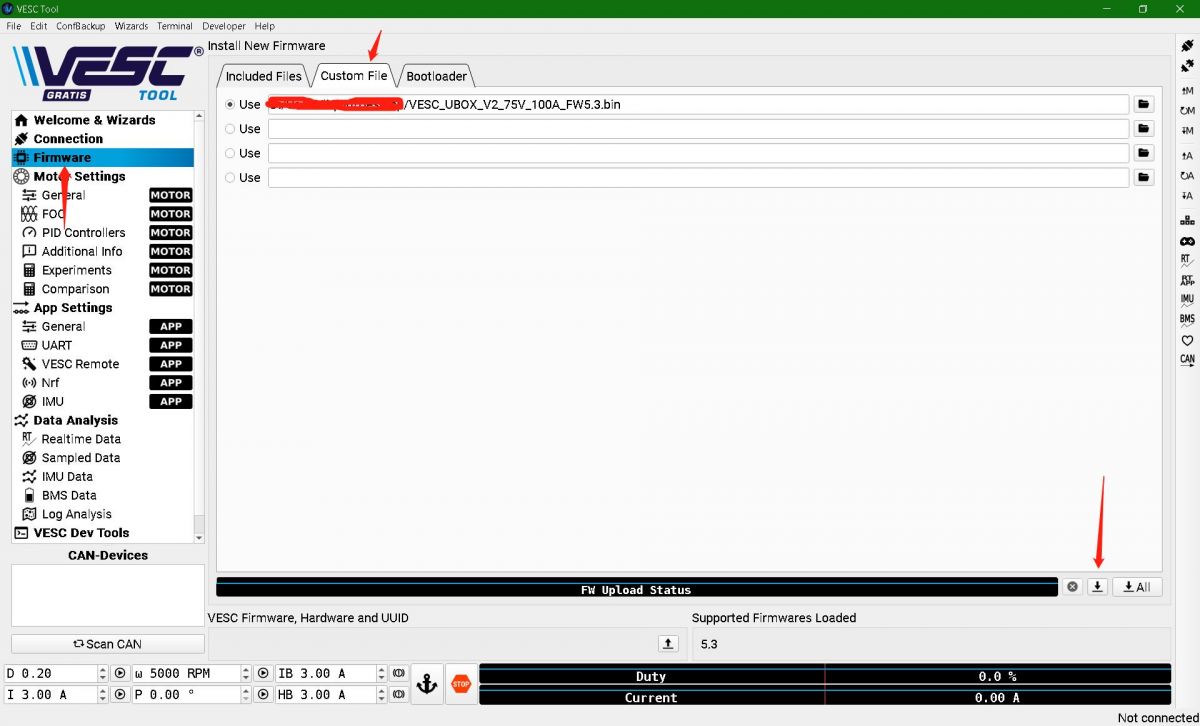Click the anchor brake button
This screenshot has width=1200, height=726.
click(x=427, y=684)
